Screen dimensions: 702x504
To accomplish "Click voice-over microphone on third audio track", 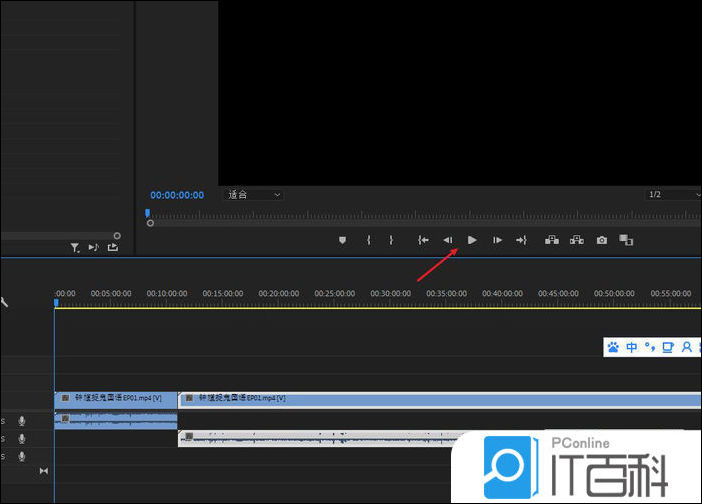I will click(21, 457).
